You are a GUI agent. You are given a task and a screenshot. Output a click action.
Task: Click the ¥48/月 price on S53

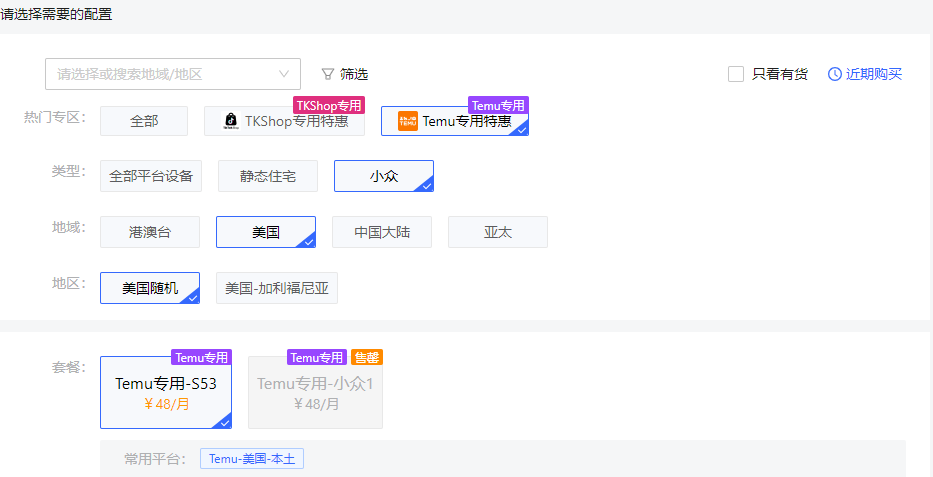[x=167, y=404]
